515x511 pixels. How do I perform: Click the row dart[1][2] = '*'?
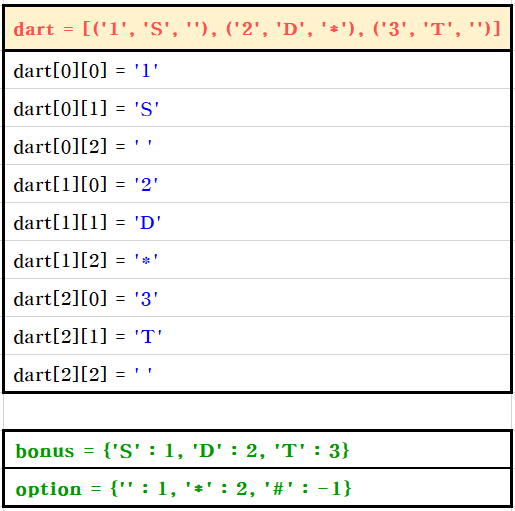[x=257, y=260]
